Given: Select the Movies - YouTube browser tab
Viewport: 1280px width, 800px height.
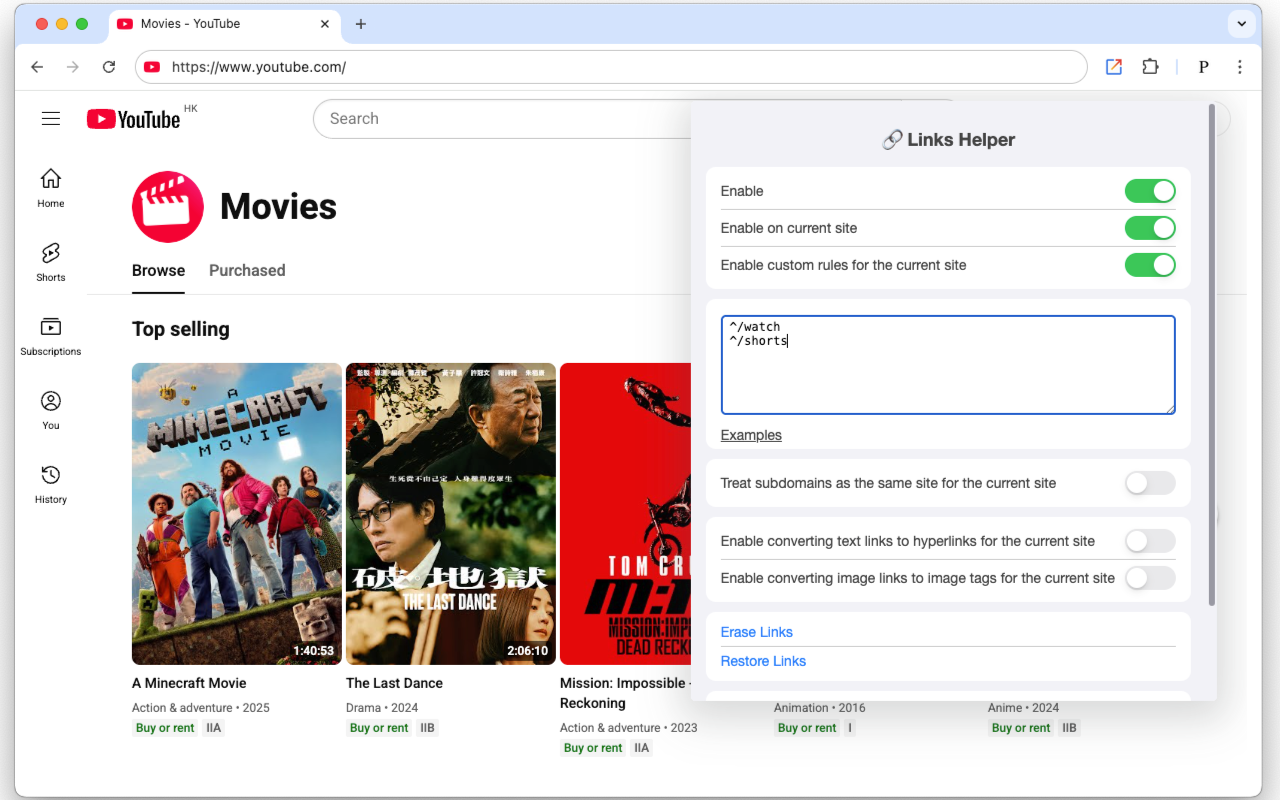Looking at the screenshot, I should (x=224, y=24).
